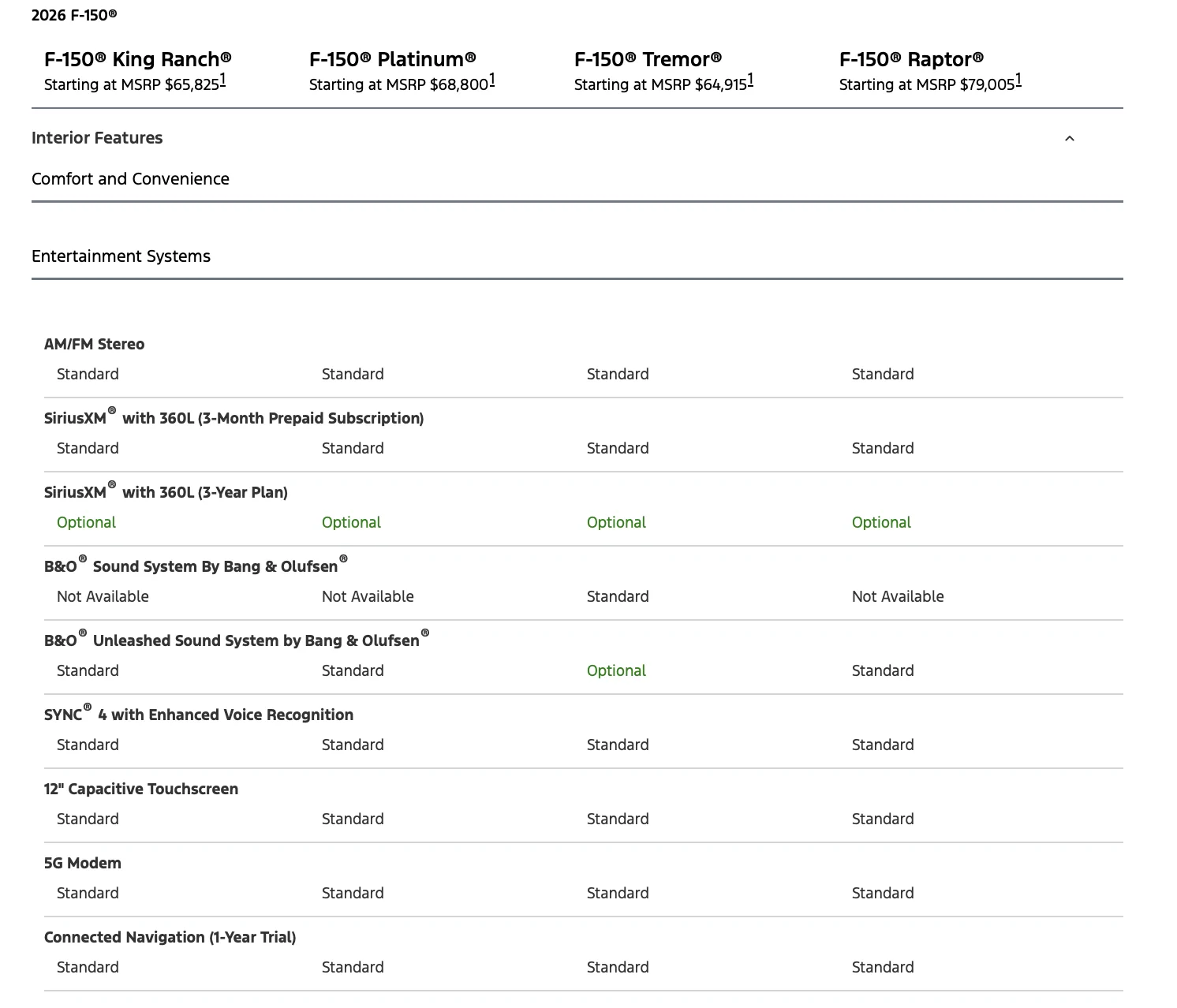The height and width of the screenshot is (1008, 1177).
Task: Select the AM/FM Stereo feature label
Action: click(95, 345)
